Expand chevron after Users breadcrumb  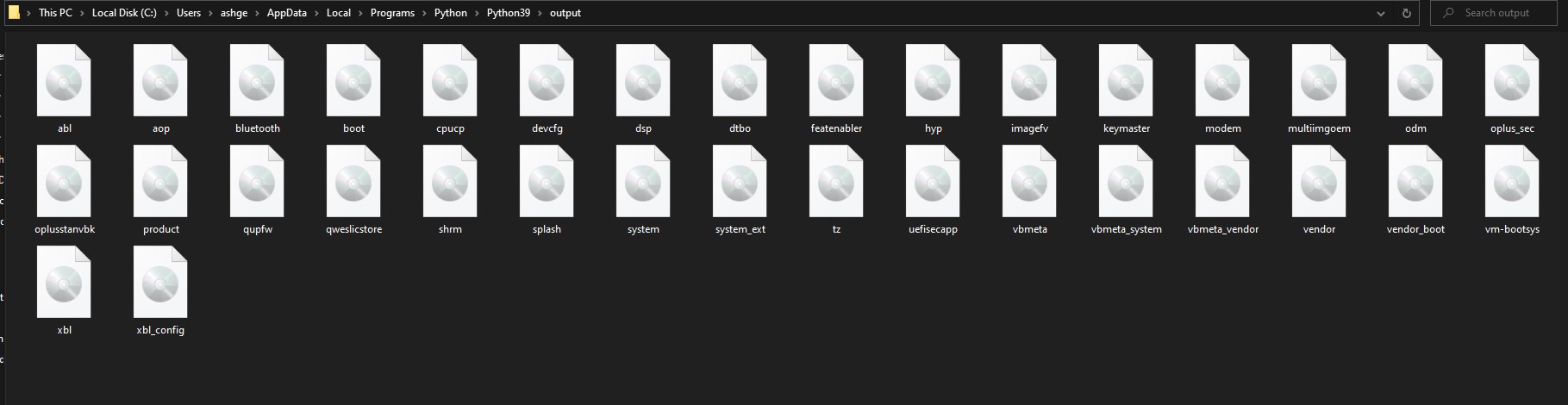(x=210, y=13)
